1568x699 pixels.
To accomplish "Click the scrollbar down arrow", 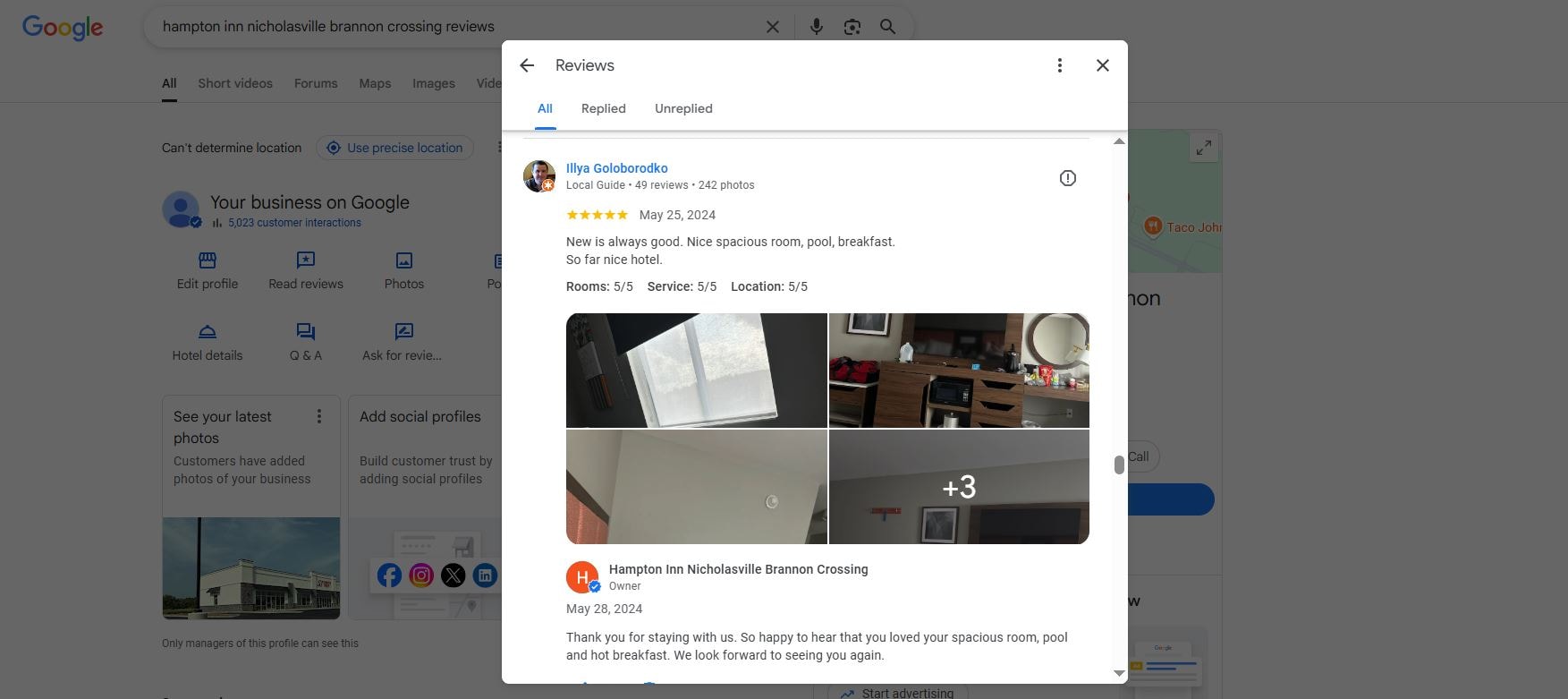I will coord(1119,673).
